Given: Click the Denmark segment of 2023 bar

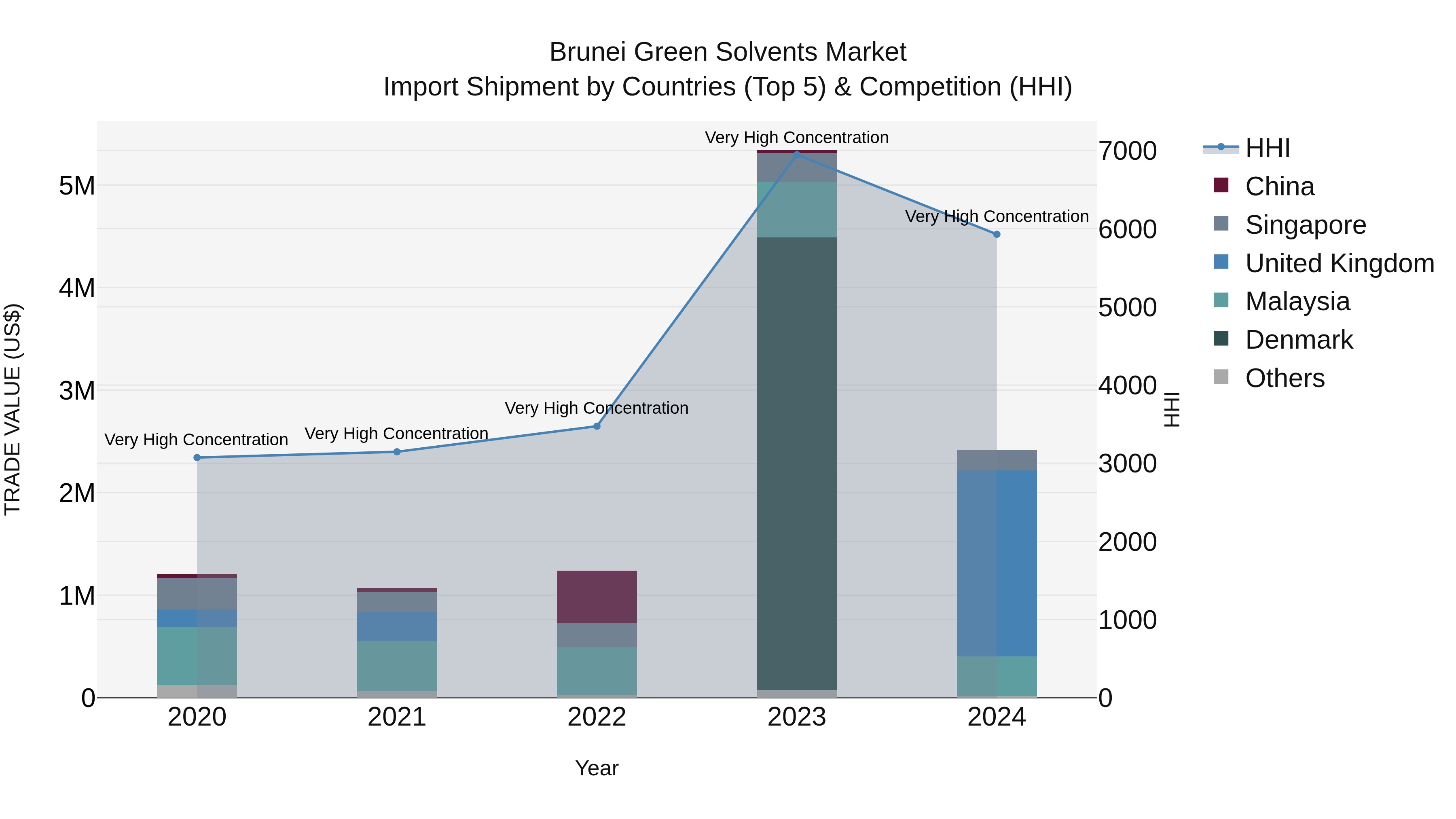Looking at the screenshot, I should pyautogui.click(x=797, y=463).
